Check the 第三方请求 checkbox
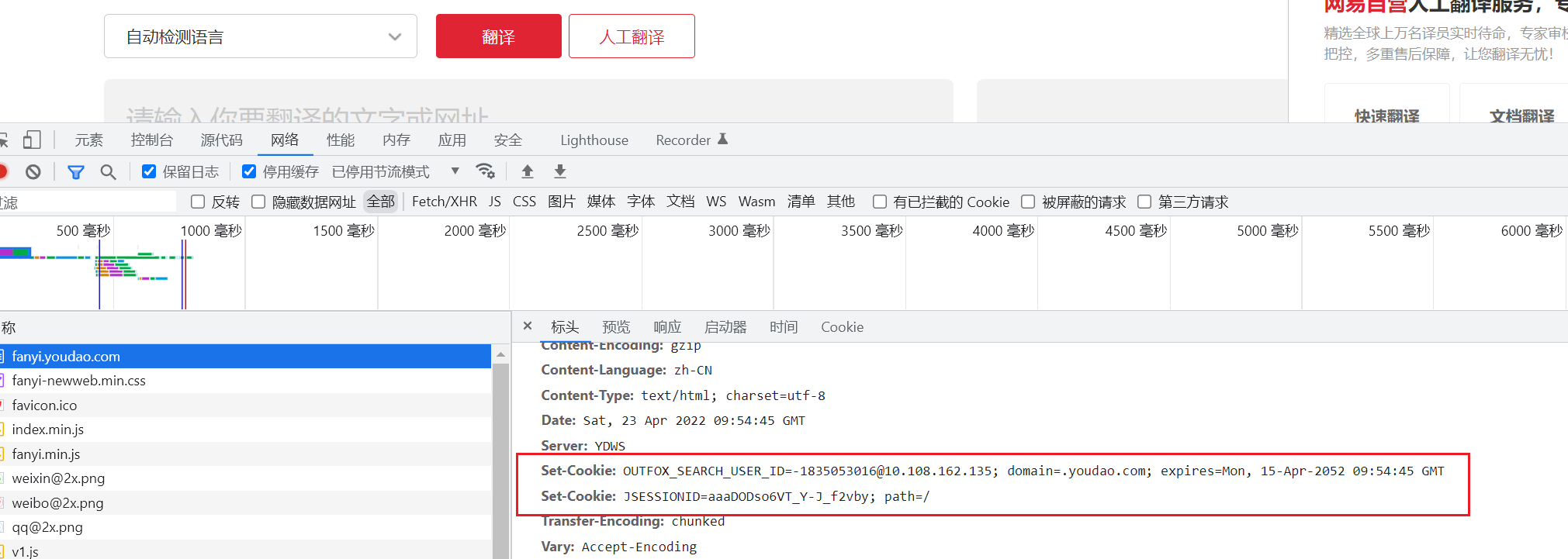The image size is (1568, 559). coord(1144,202)
